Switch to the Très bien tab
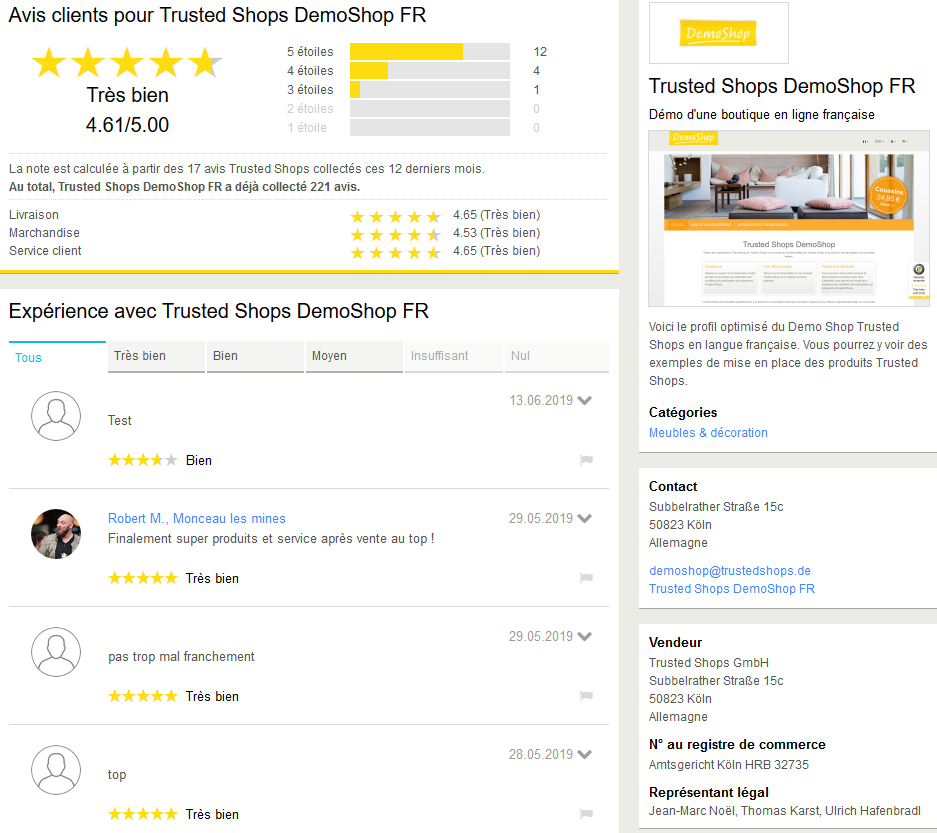Image resolution: width=937 pixels, height=833 pixels. click(x=157, y=357)
